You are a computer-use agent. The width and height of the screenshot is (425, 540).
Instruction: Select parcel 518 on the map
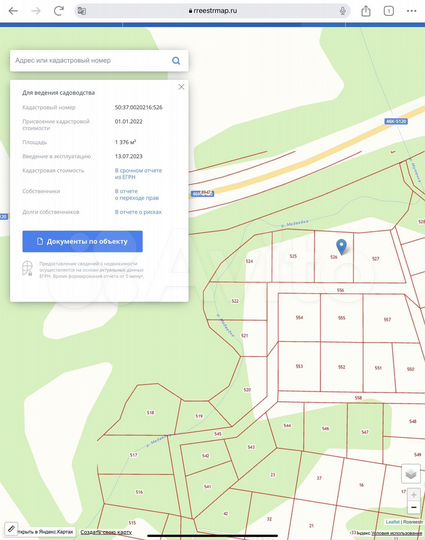[x=151, y=412]
